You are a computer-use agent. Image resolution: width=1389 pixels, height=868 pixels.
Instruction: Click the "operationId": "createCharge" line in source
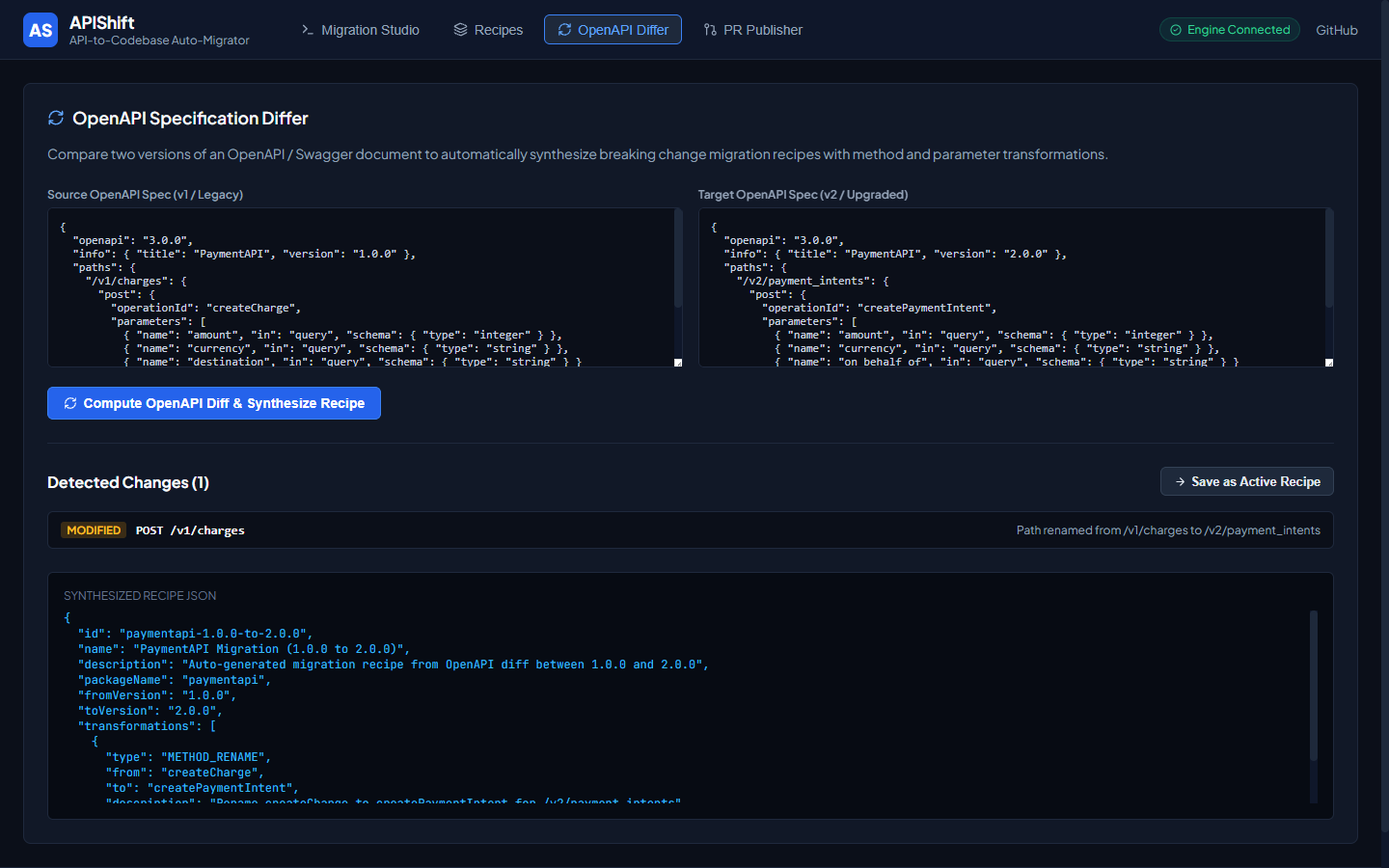pos(206,309)
